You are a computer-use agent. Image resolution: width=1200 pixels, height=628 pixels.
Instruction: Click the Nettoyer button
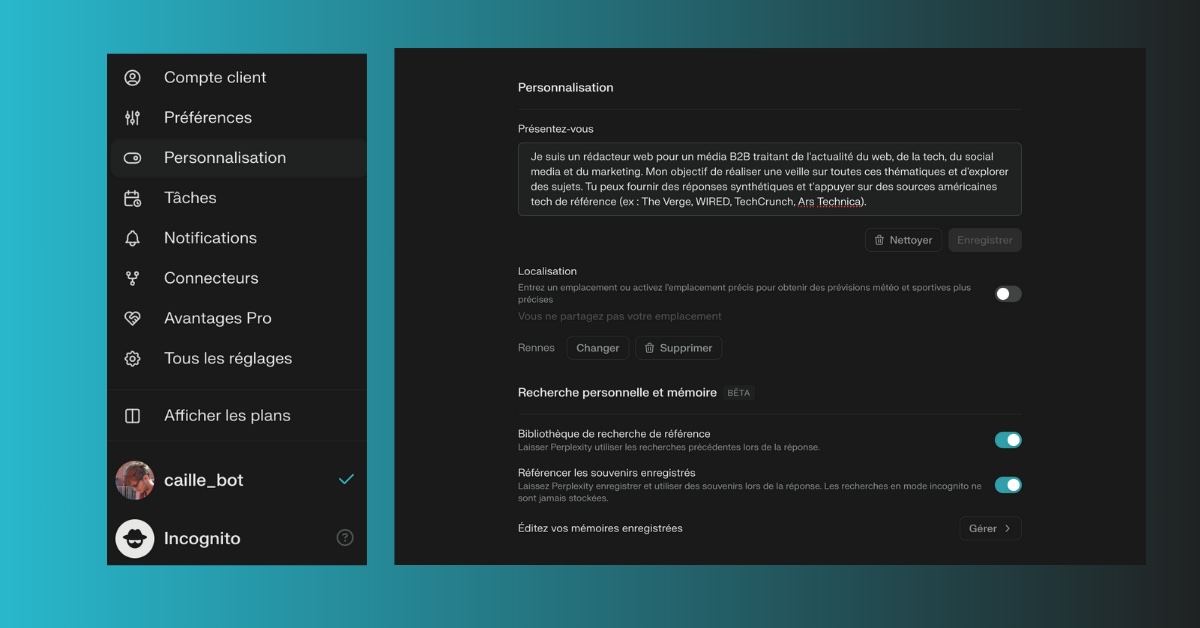coord(903,240)
